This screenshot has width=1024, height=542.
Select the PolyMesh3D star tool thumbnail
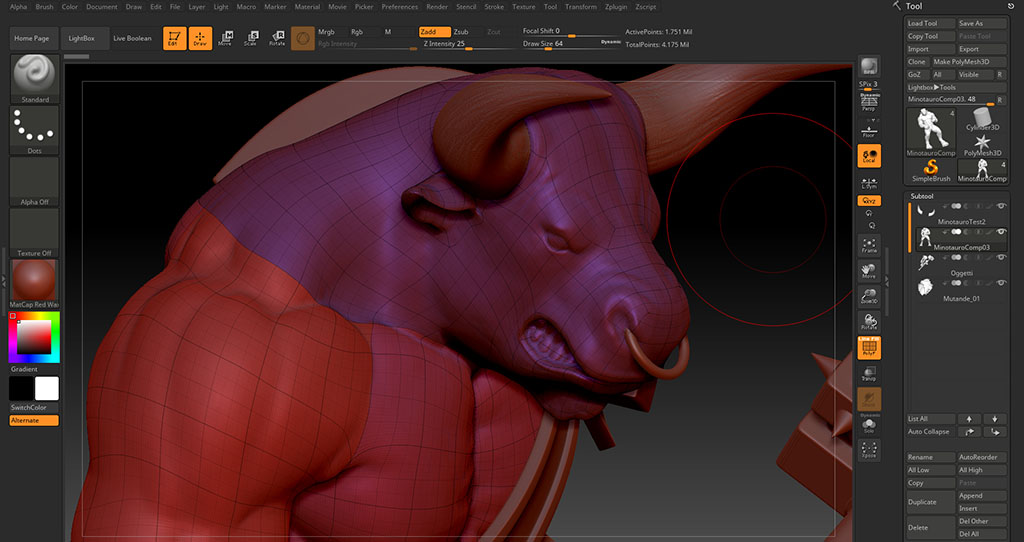pos(982,145)
